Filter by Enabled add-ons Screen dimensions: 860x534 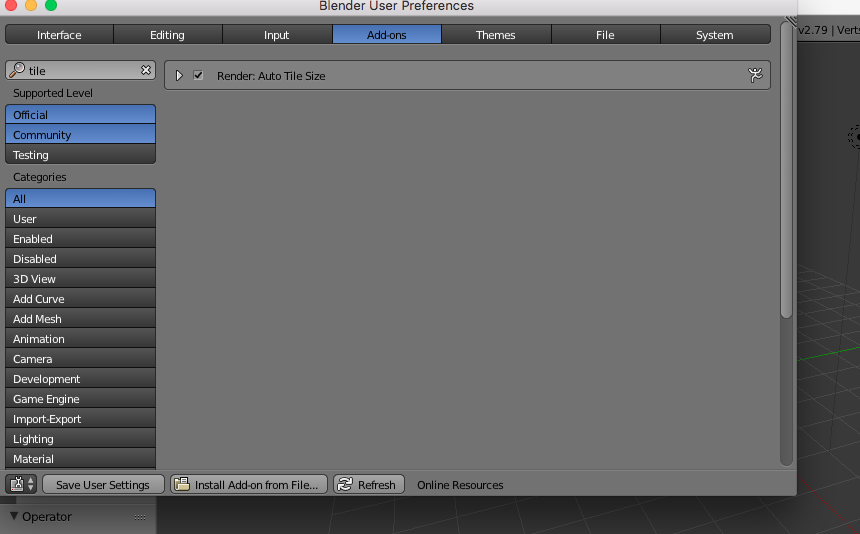[x=81, y=238]
